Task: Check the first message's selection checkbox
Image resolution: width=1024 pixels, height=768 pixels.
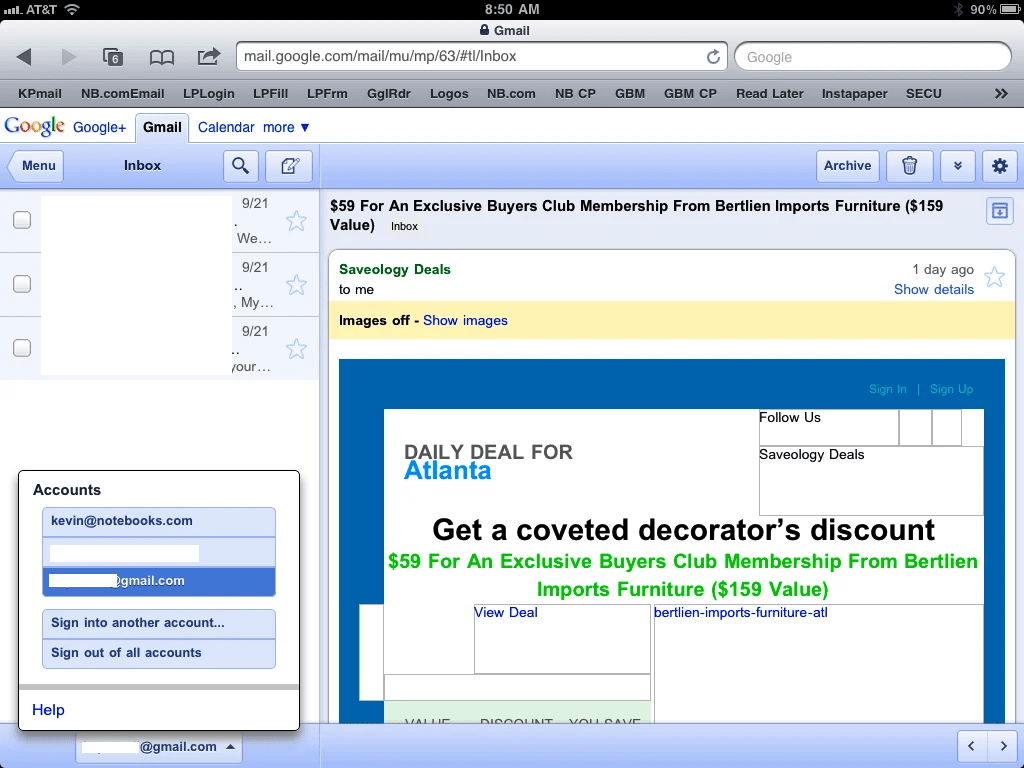Action: click(21, 220)
